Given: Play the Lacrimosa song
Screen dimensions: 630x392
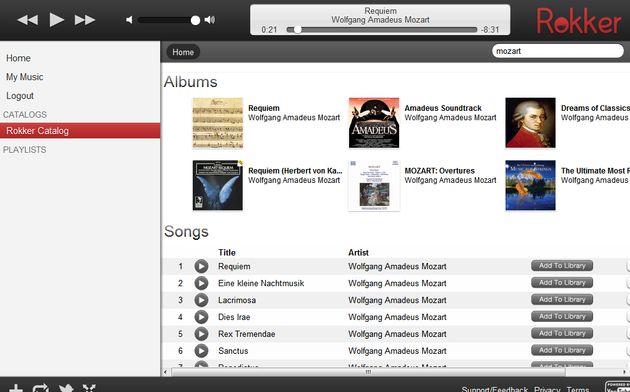Looking at the screenshot, I should [x=201, y=300].
